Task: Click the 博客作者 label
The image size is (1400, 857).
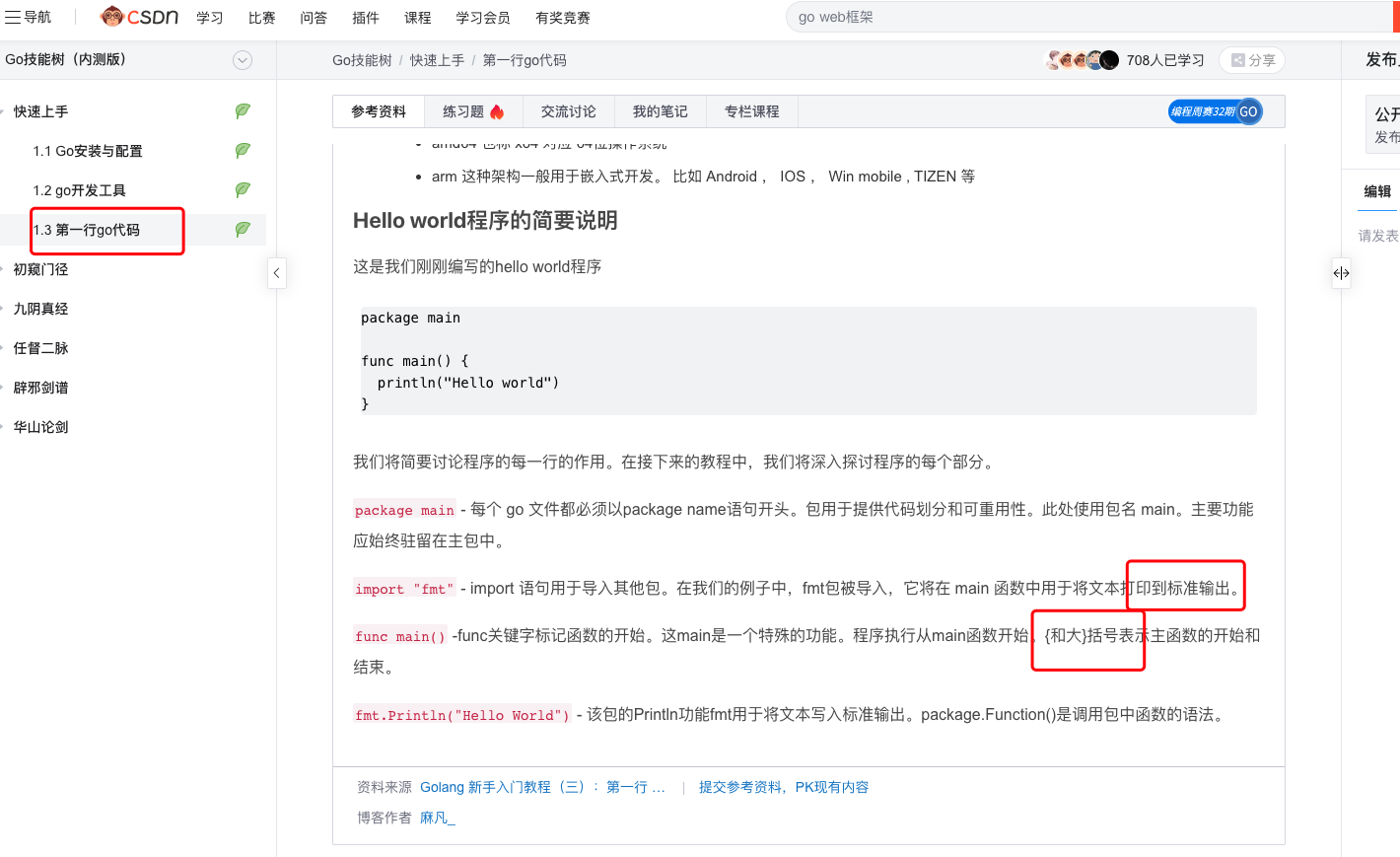Action: point(385,818)
